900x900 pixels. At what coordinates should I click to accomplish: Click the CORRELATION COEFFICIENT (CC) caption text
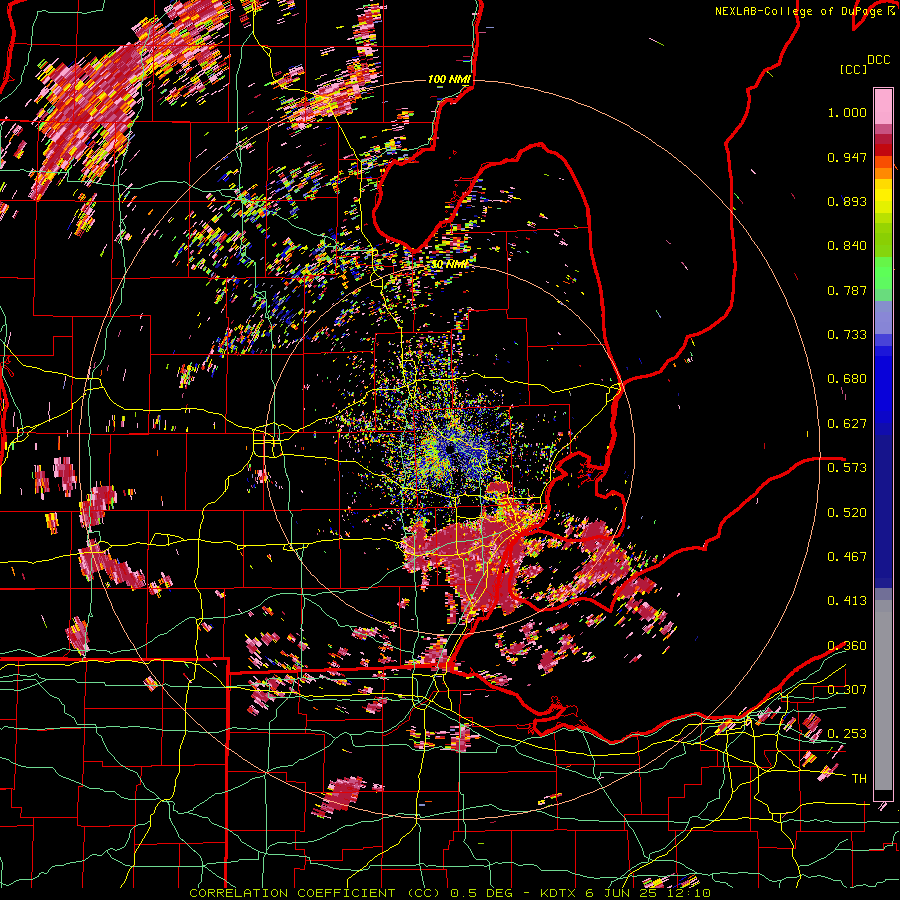pyautogui.click(x=314, y=893)
